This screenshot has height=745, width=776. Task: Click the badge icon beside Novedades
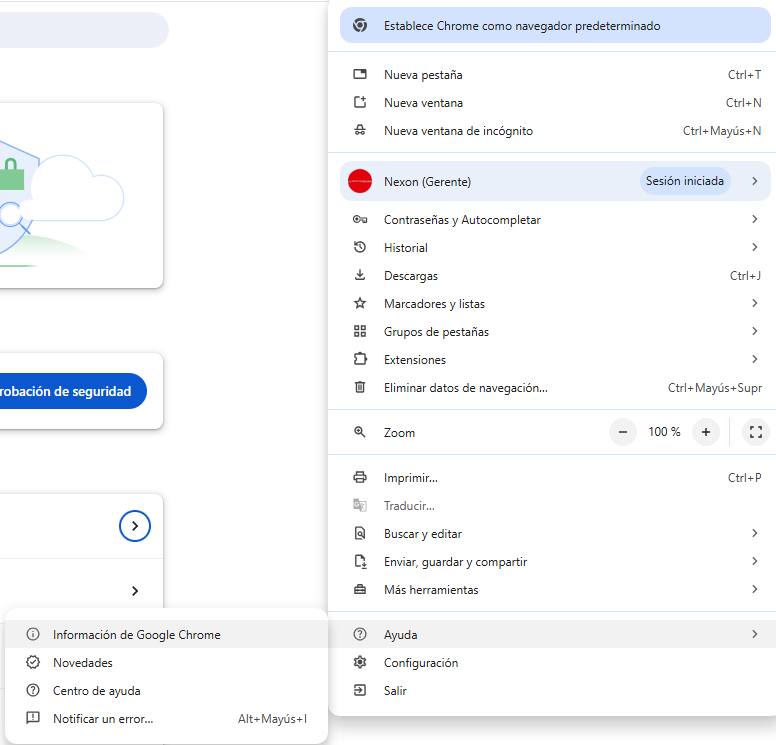pos(33,662)
